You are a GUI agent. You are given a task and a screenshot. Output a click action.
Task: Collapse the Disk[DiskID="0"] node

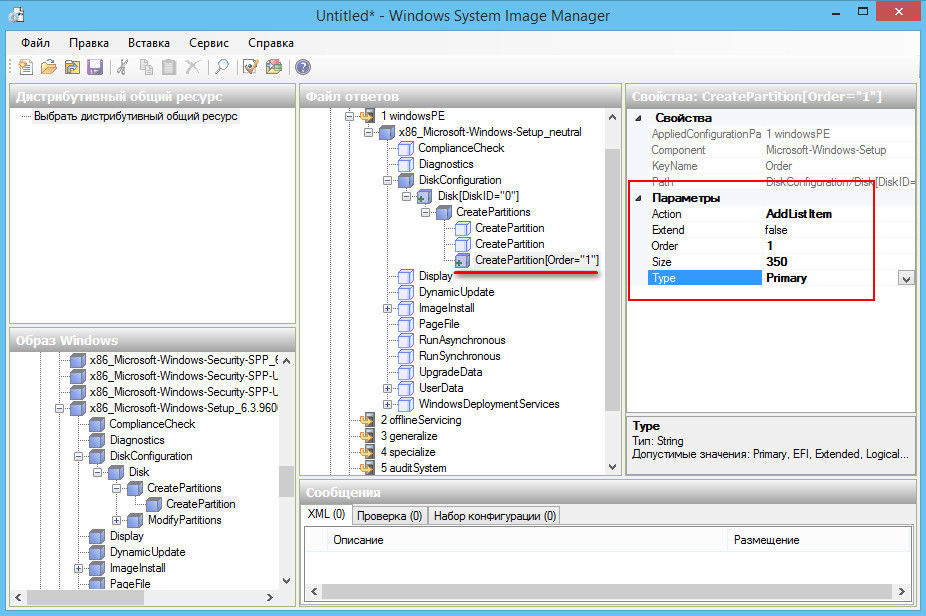[x=406, y=196]
